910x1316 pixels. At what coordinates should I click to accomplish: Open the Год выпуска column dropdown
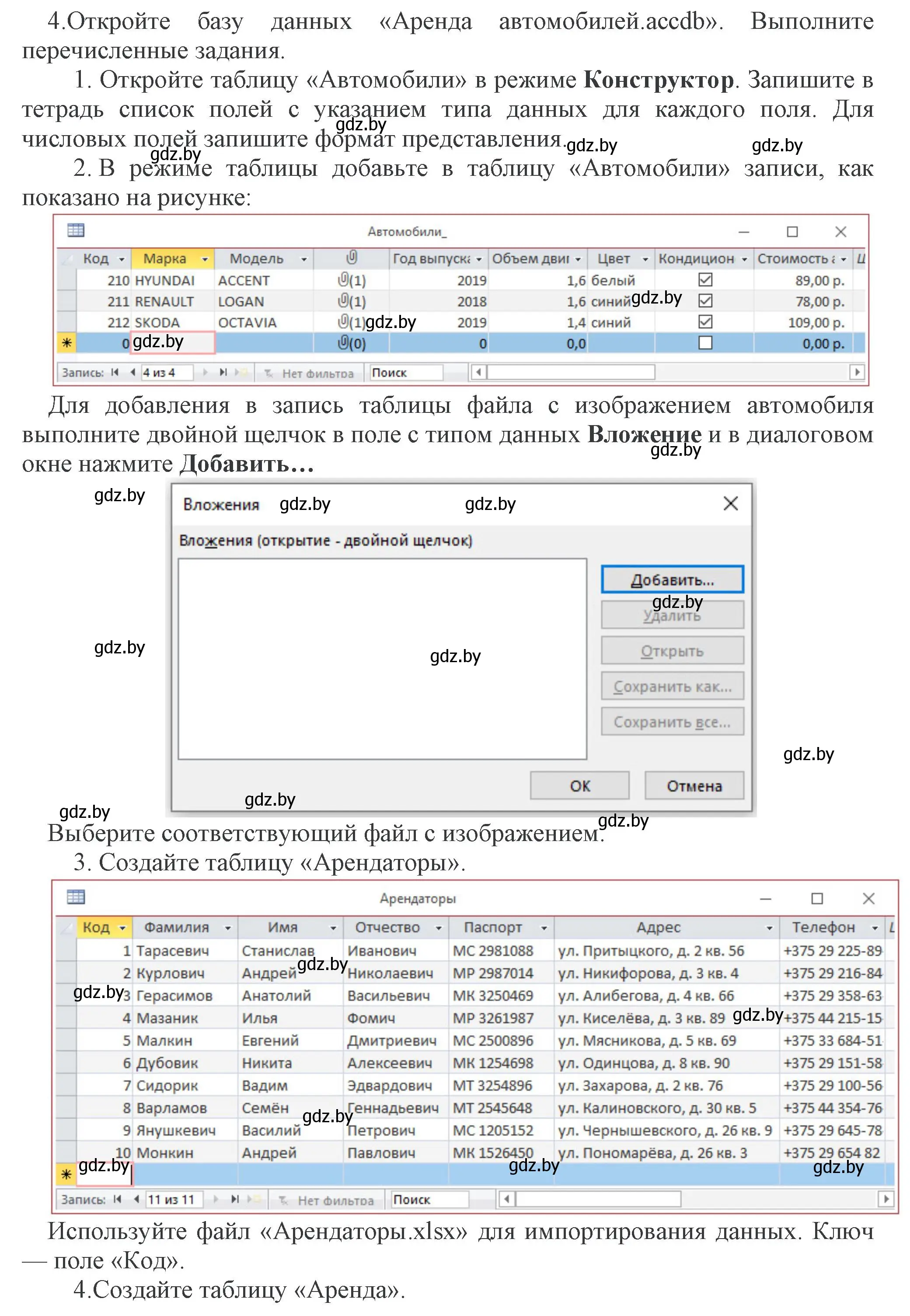[x=479, y=259]
